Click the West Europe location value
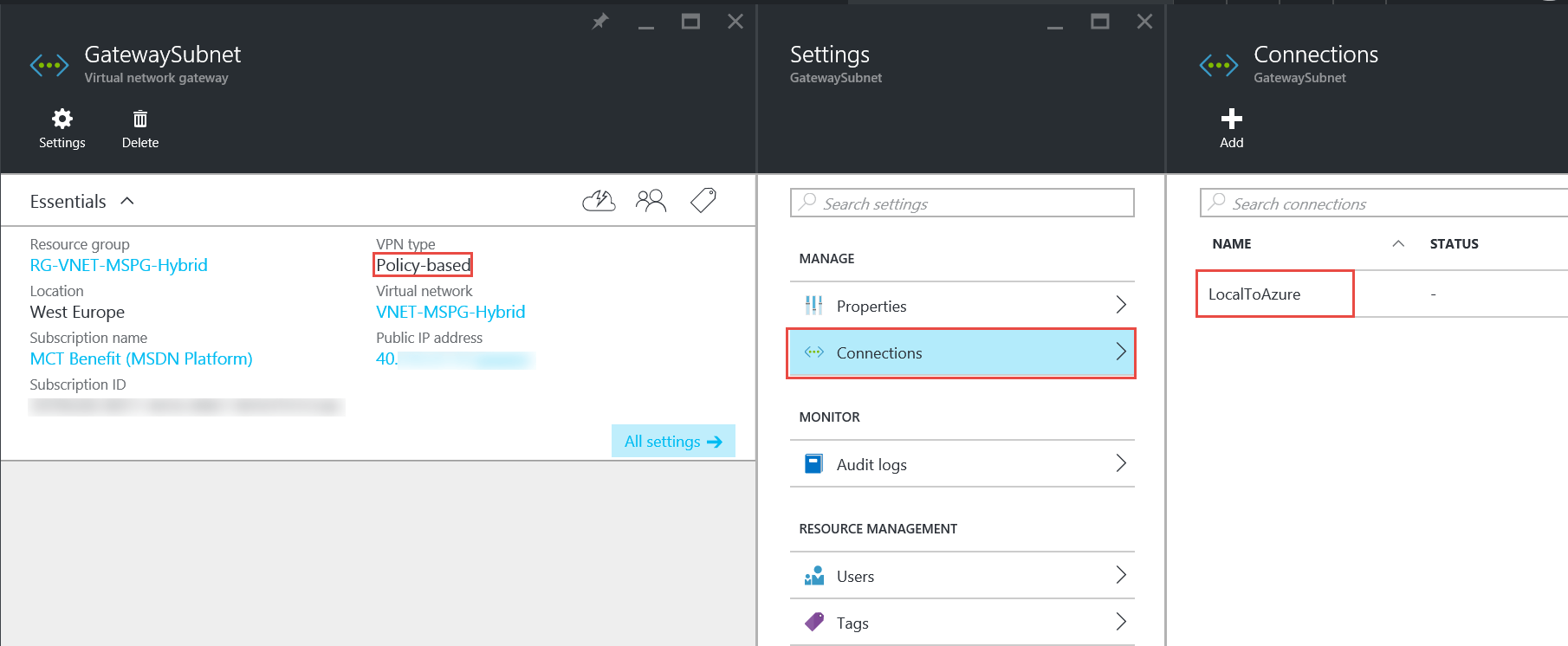The height and width of the screenshot is (646, 1568). (77, 312)
